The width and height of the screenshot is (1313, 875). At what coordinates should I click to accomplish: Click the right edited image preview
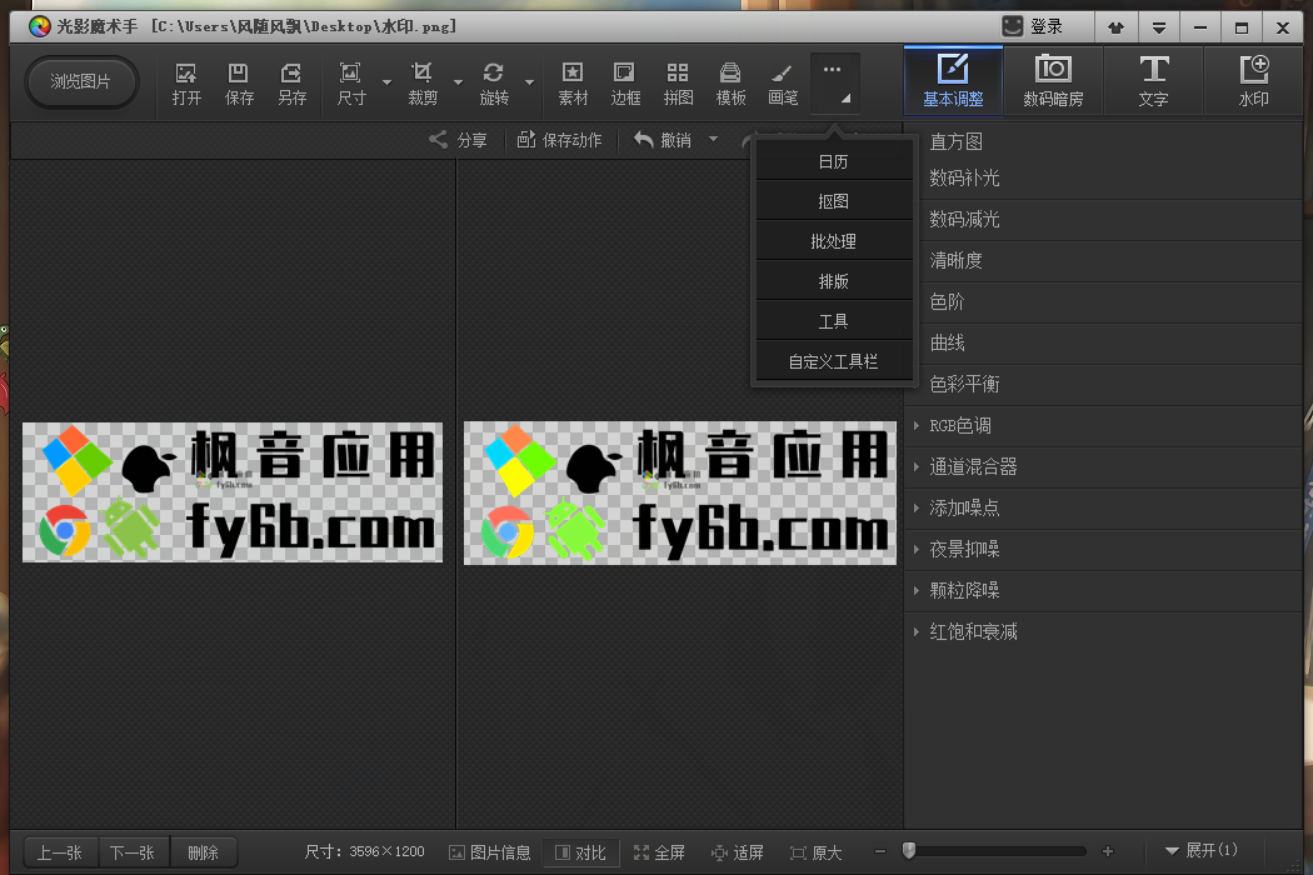coord(680,493)
